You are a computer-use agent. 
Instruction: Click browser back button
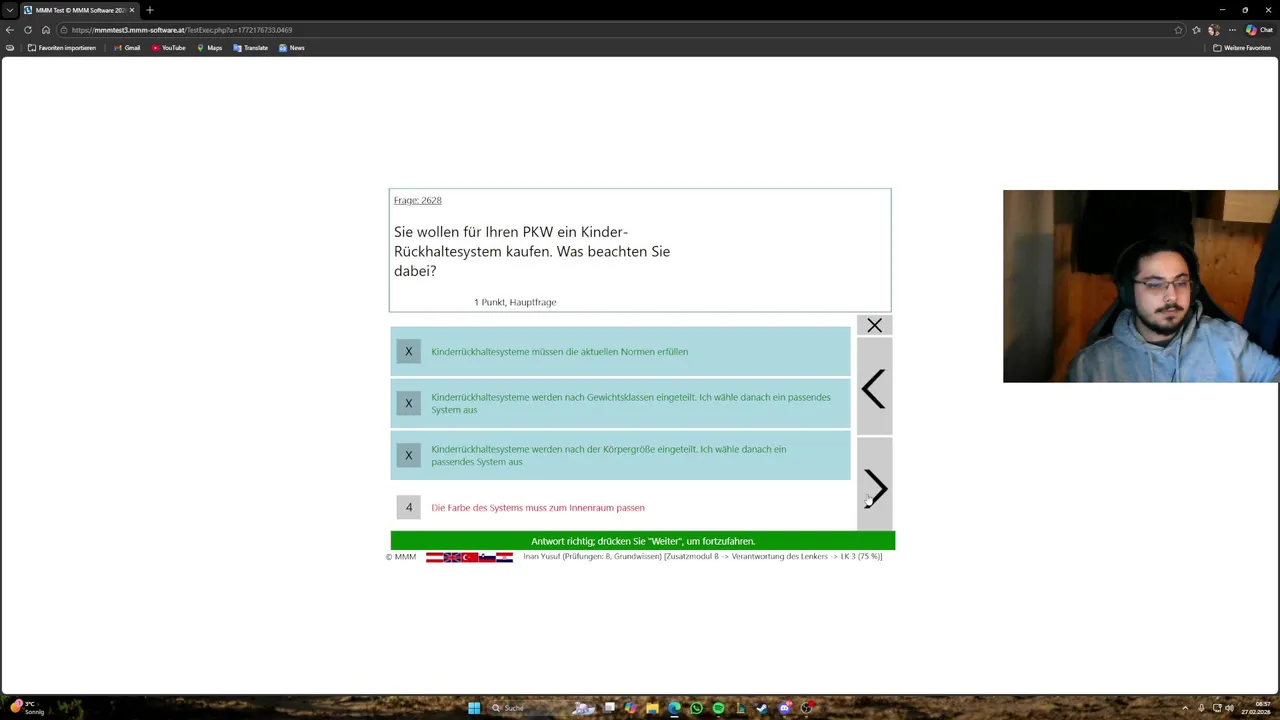pos(10,30)
